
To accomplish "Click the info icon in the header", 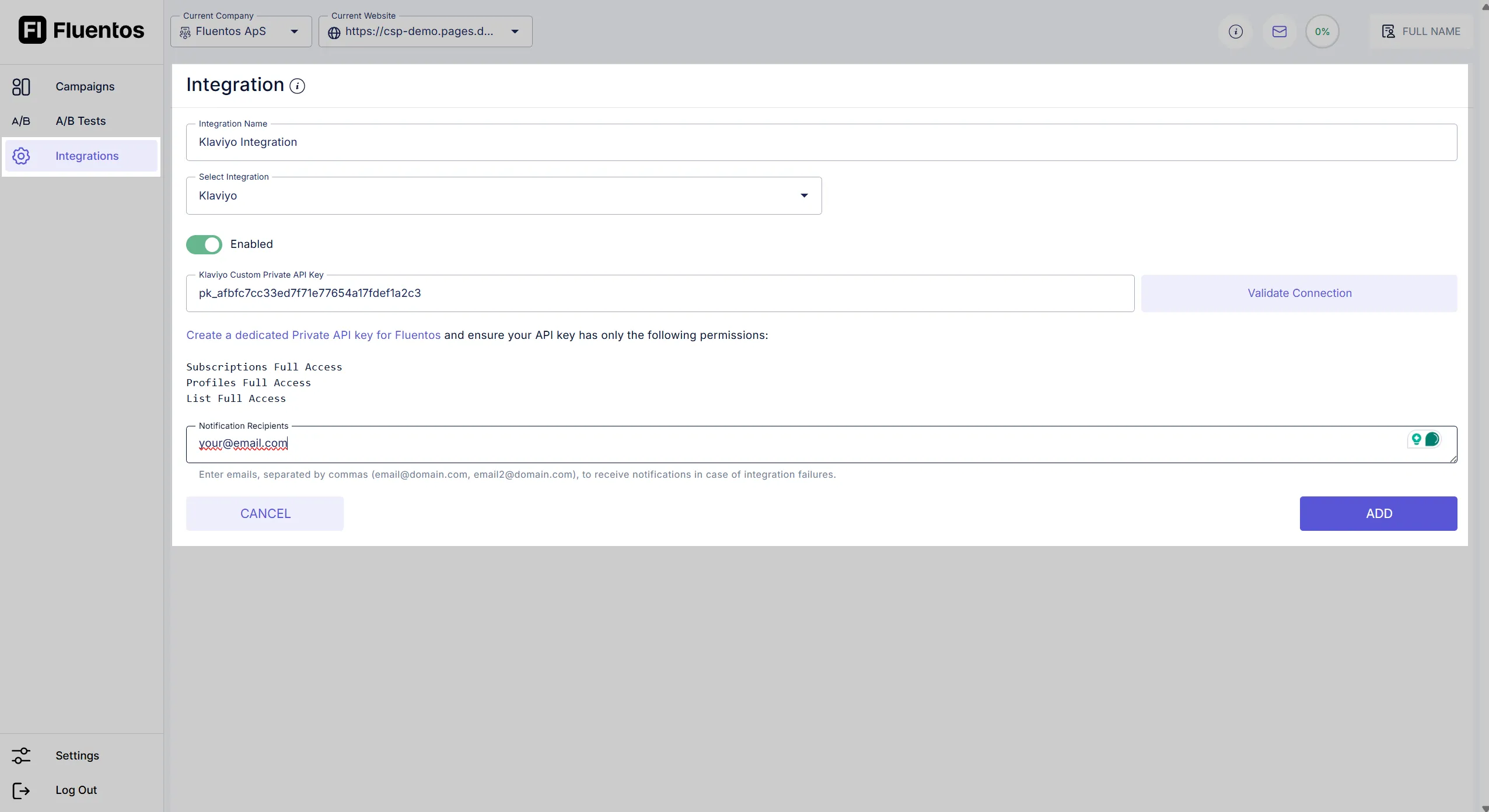I will (1235, 32).
